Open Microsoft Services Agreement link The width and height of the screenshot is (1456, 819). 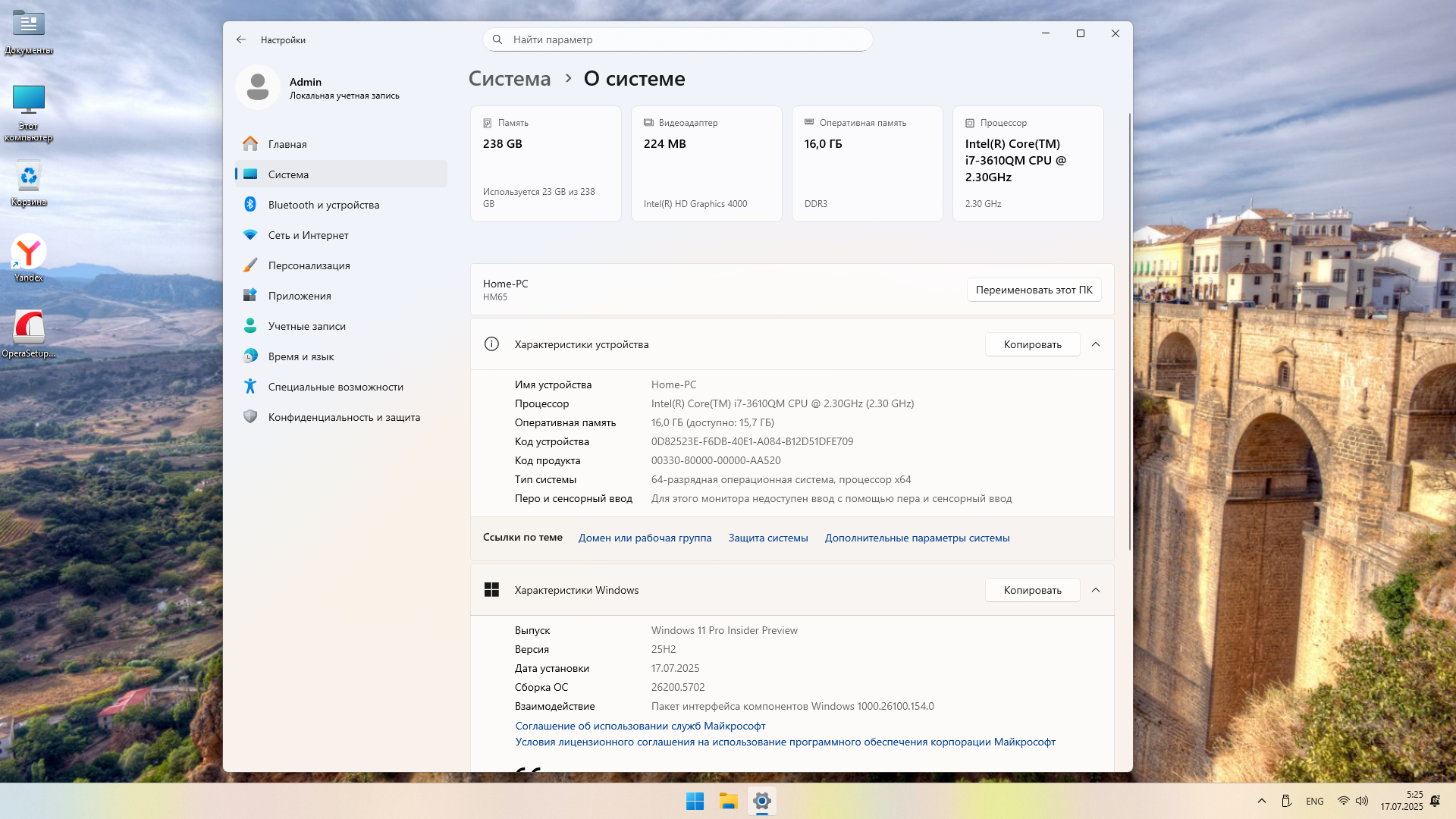click(x=640, y=726)
